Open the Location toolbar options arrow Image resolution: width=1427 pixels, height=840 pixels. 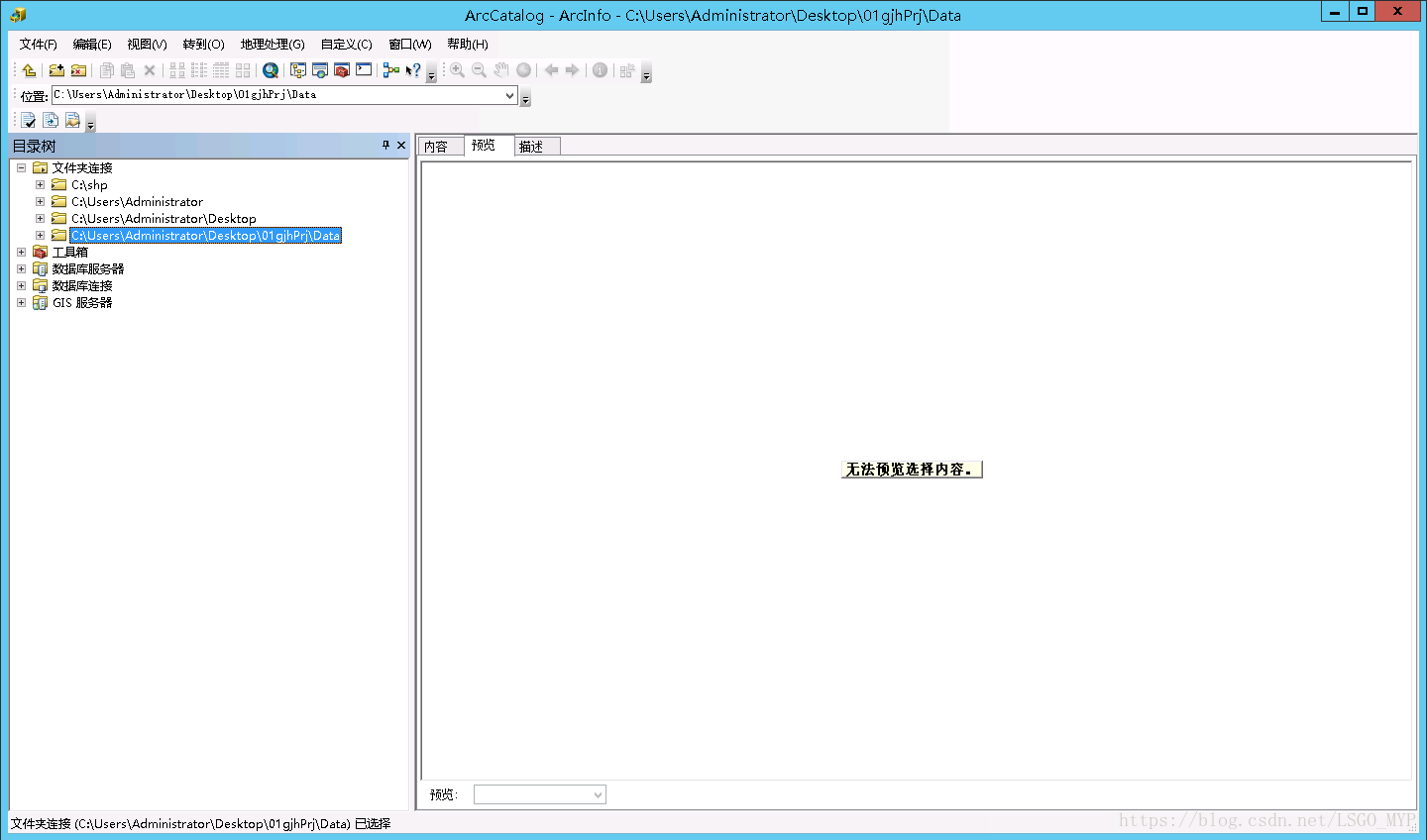525,98
